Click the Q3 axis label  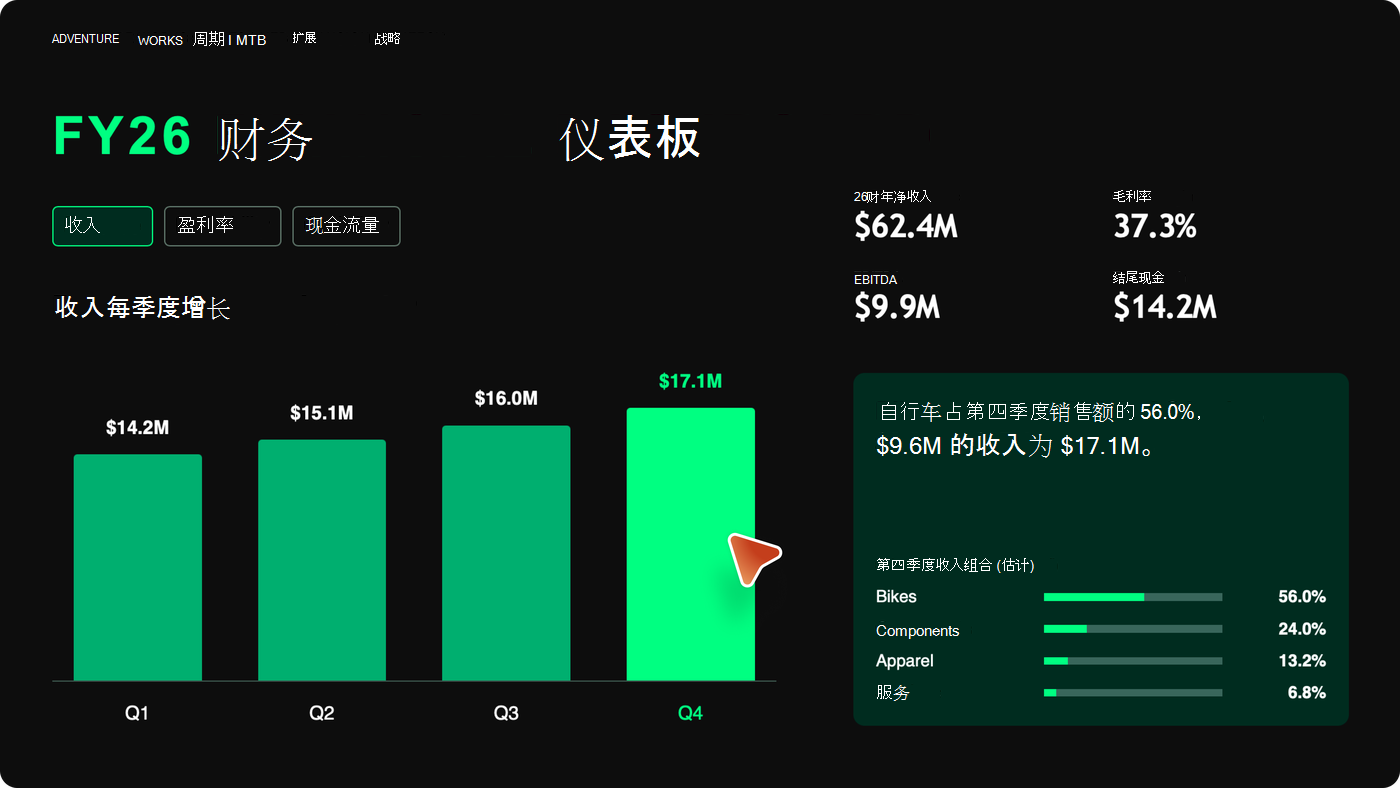point(506,713)
